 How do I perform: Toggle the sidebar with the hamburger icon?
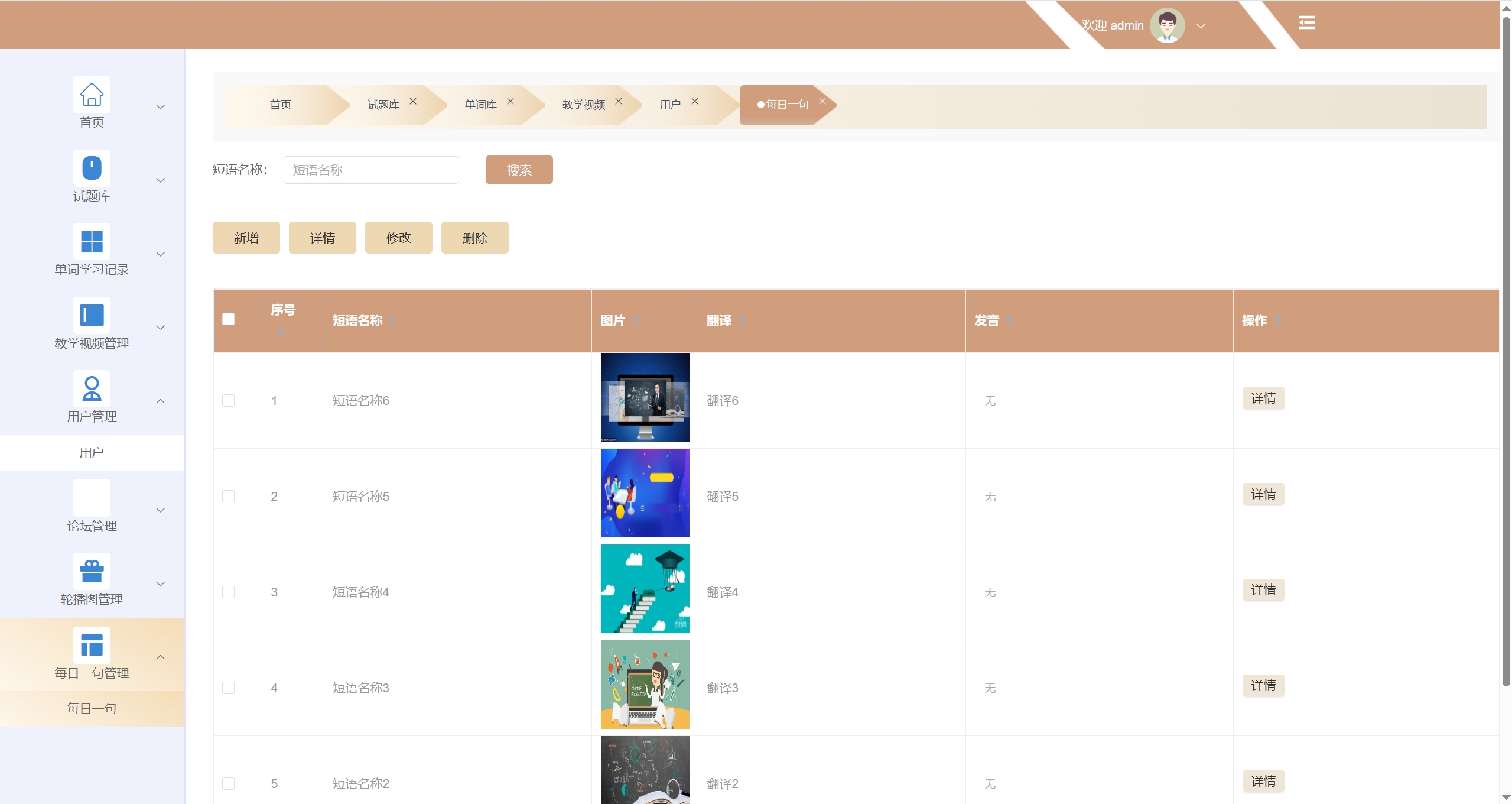coord(1306,22)
